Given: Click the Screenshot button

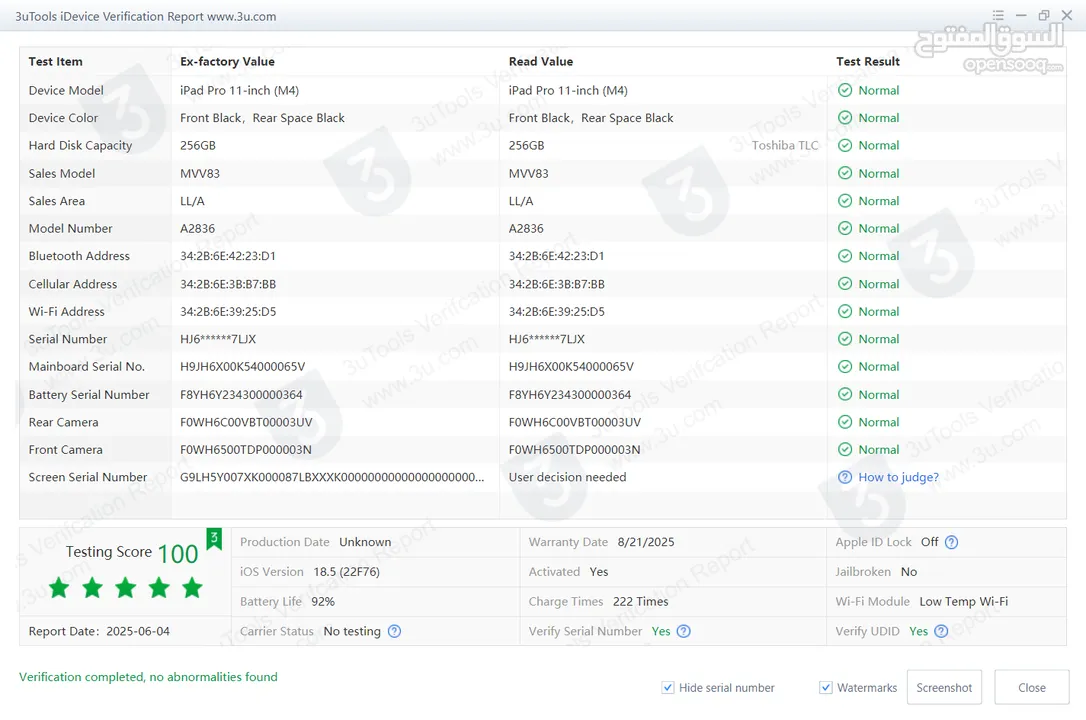Looking at the screenshot, I should (944, 687).
